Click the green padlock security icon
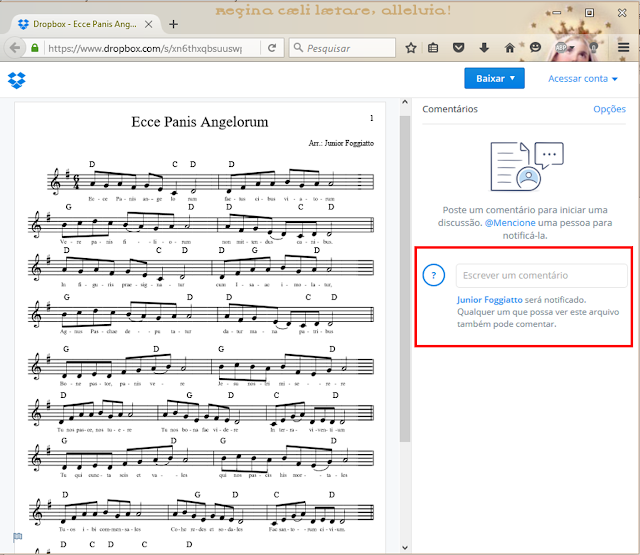Image resolution: width=640 pixels, height=555 pixels. click(x=35, y=48)
